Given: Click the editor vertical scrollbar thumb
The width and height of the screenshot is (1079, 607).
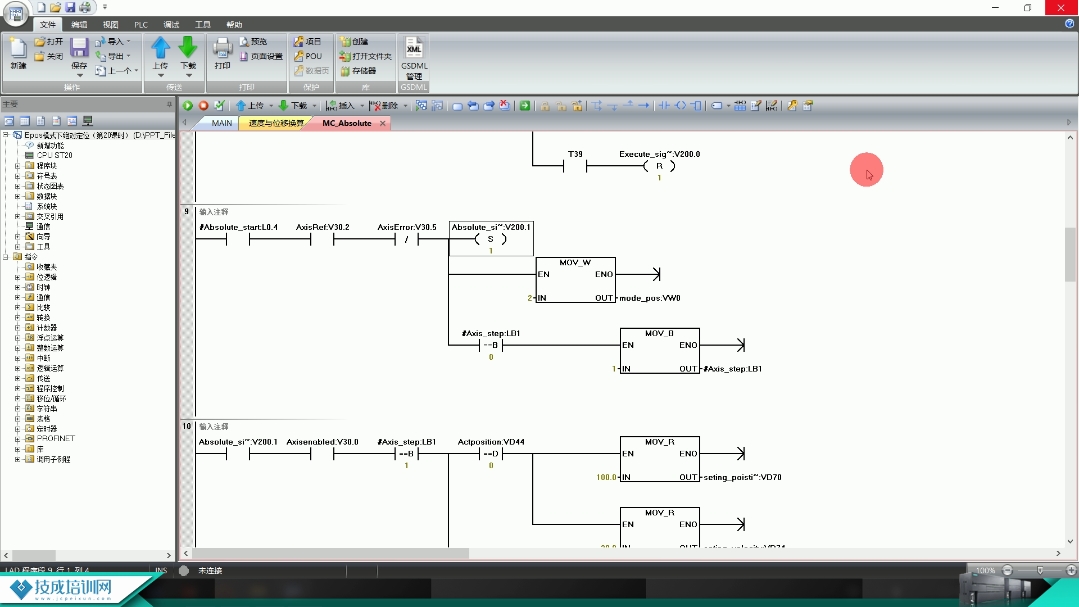Looking at the screenshot, I should (x=1070, y=255).
